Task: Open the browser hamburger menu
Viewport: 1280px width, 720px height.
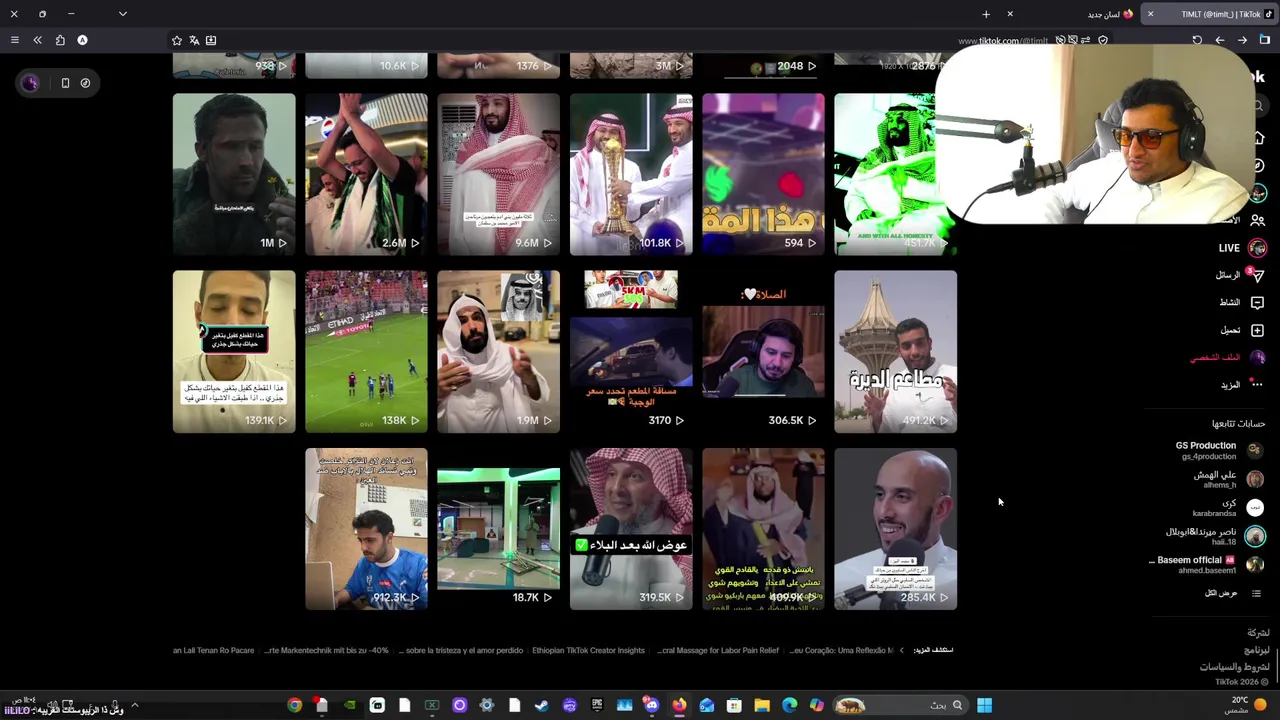Action: pyautogui.click(x=15, y=40)
